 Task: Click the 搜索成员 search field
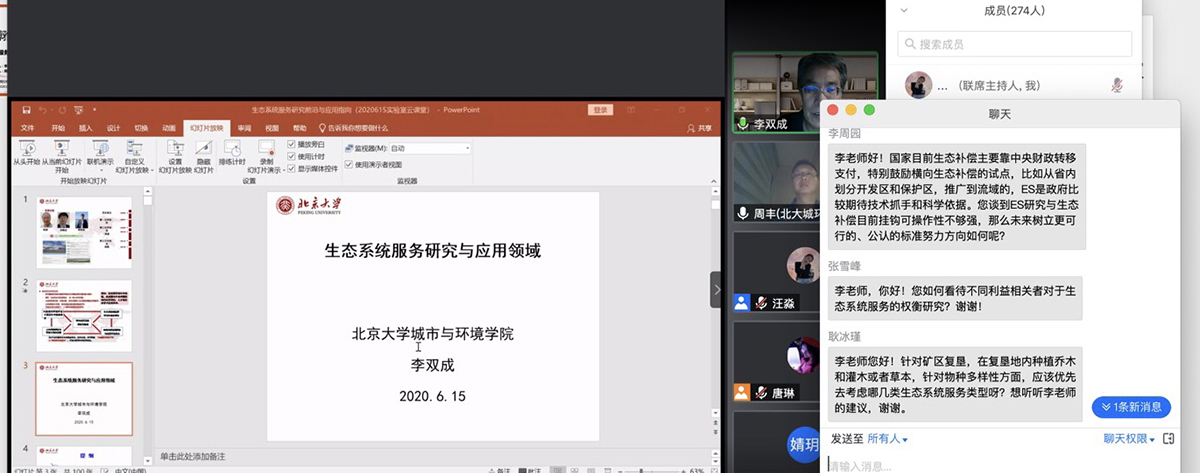pos(1015,44)
